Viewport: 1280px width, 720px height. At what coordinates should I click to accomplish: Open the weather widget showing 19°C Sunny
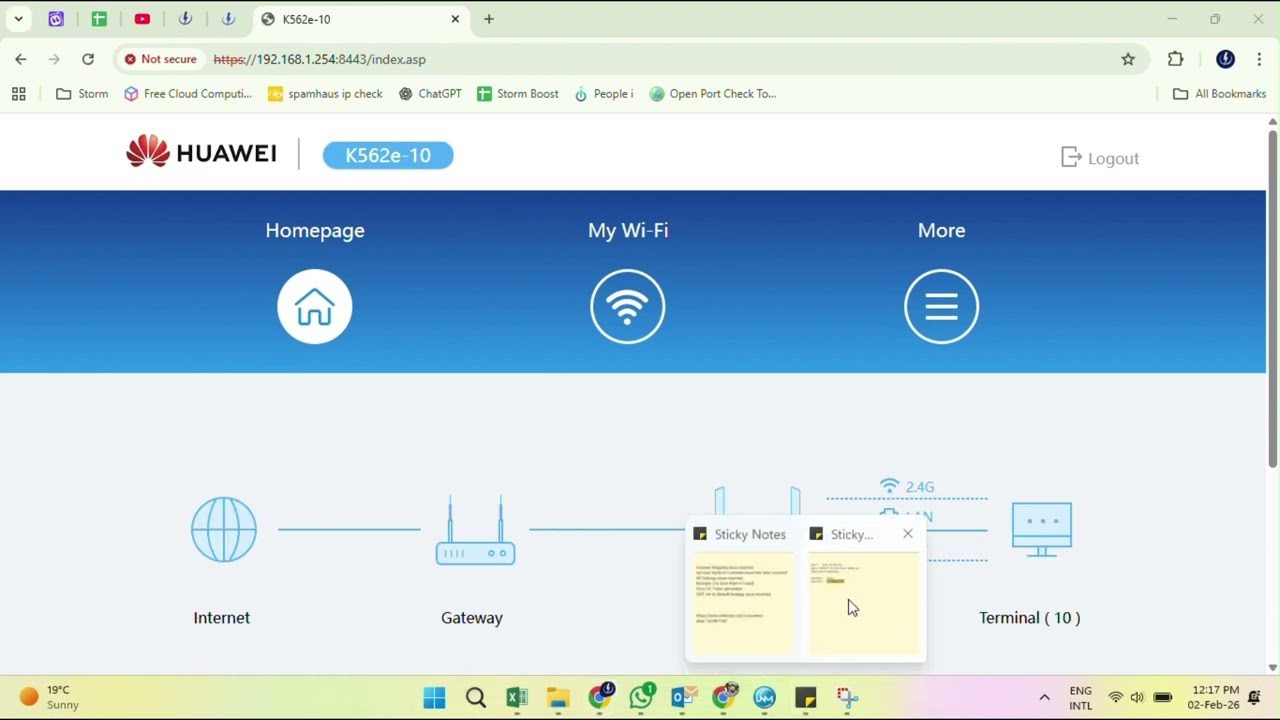pyautogui.click(x=49, y=697)
